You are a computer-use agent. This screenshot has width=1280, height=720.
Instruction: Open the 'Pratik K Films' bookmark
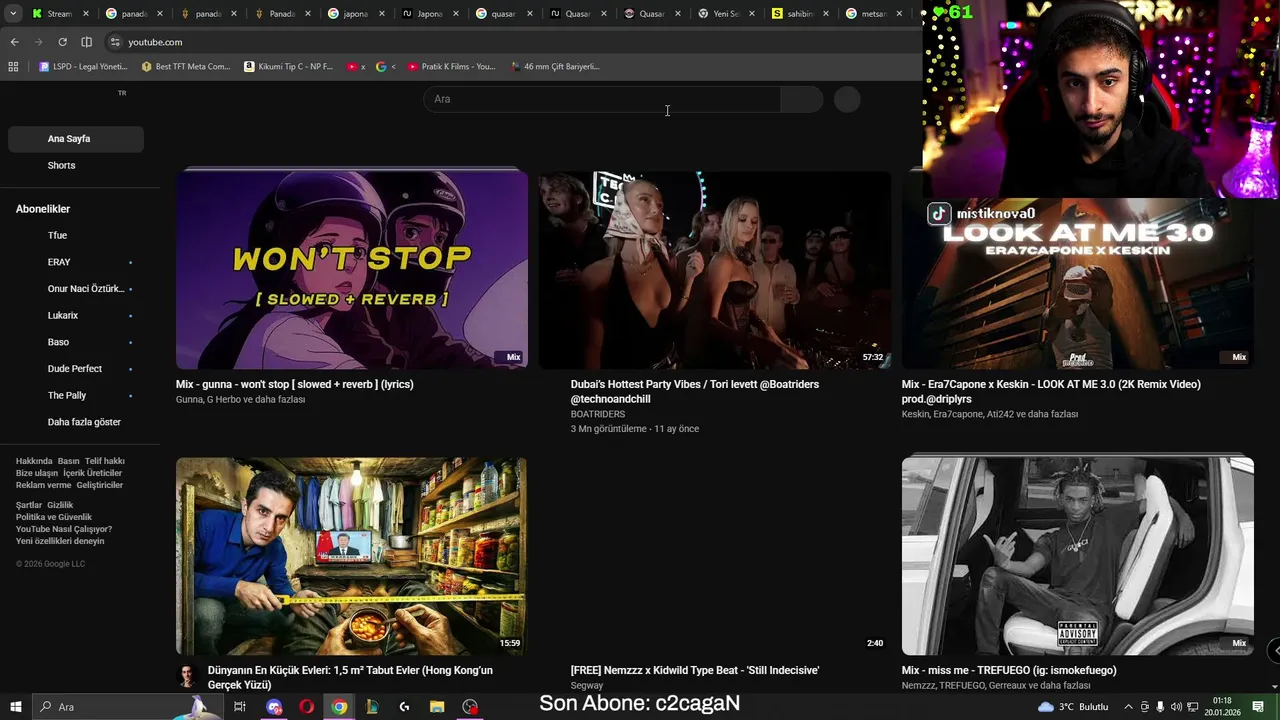coord(452,67)
